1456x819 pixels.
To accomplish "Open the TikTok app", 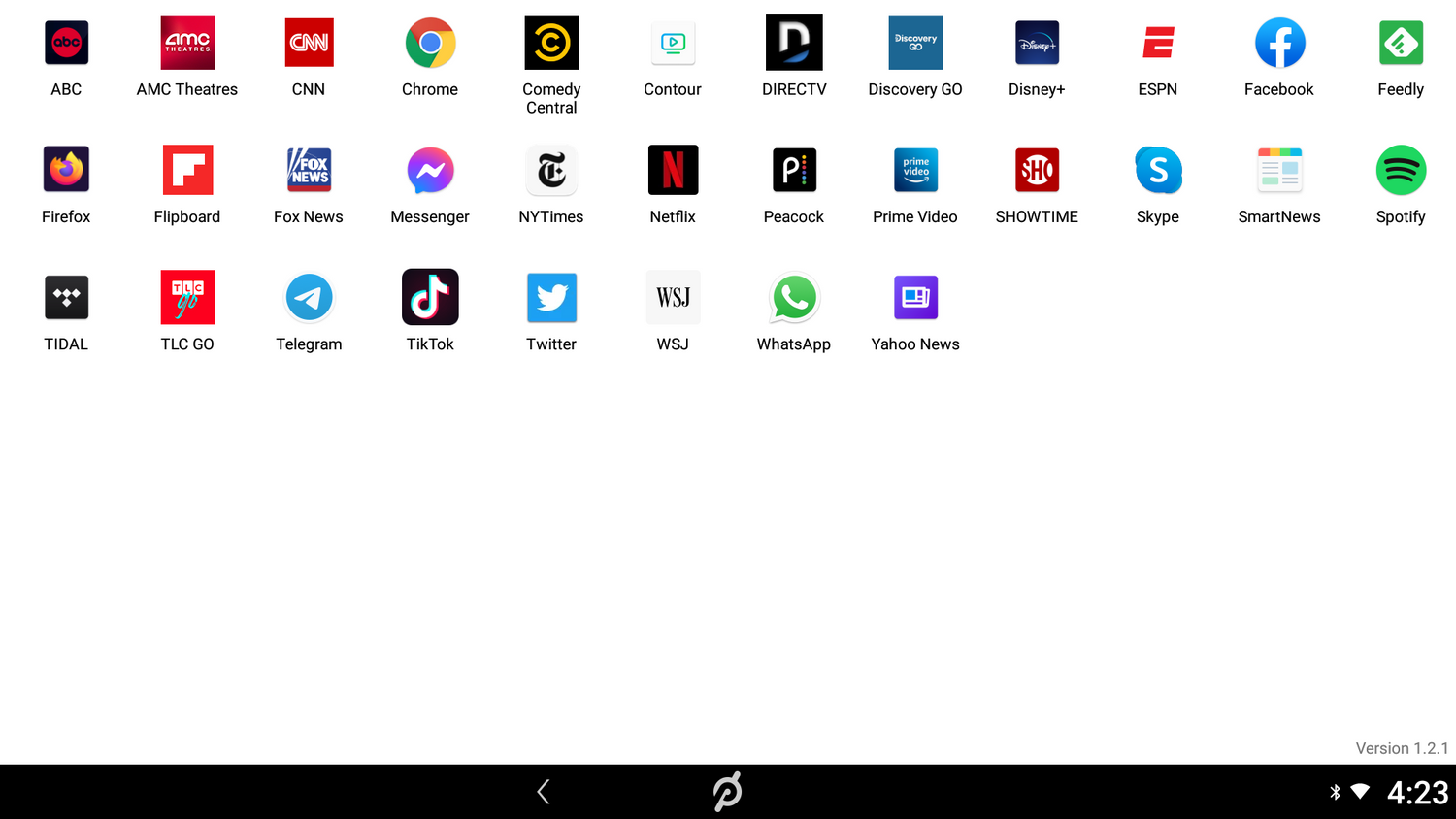I will (430, 298).
